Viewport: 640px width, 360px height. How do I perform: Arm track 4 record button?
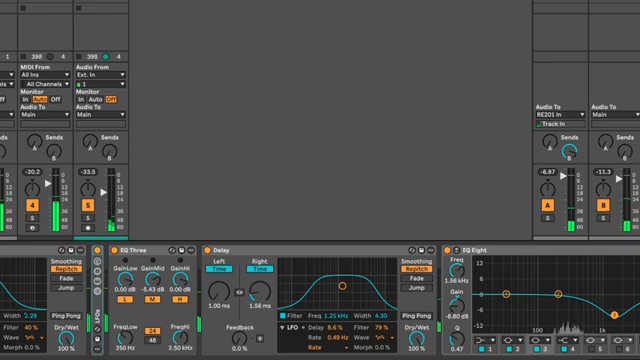point(32,228)
